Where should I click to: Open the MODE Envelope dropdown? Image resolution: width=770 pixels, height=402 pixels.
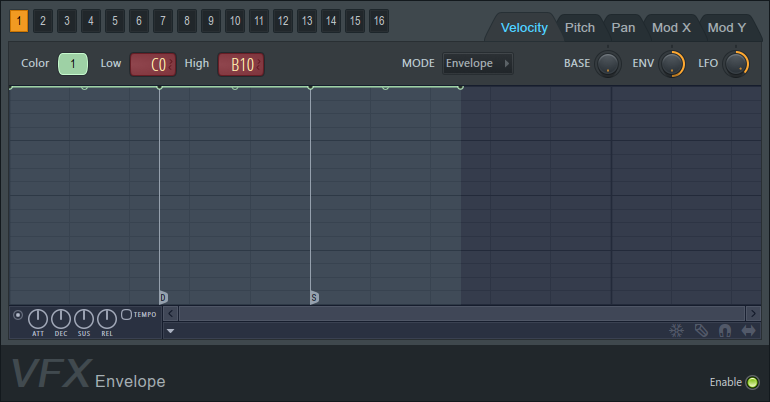(478, 64)
